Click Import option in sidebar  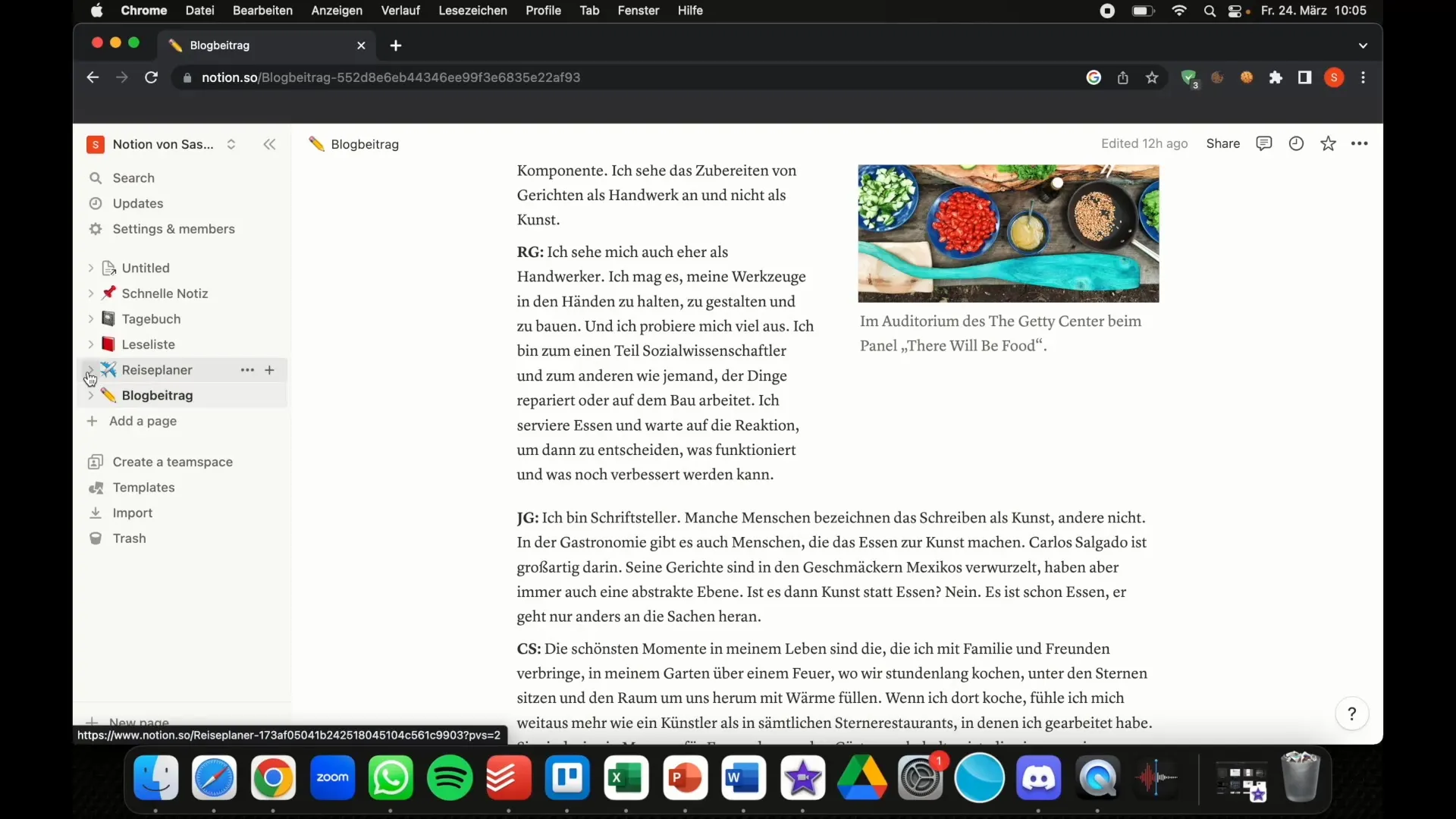point(132,512)
